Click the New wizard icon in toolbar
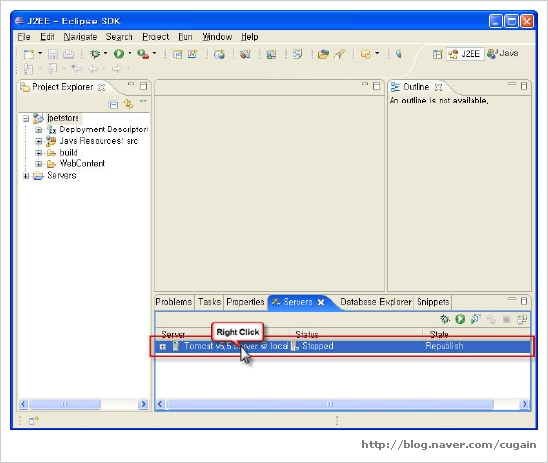 [29, 54]
